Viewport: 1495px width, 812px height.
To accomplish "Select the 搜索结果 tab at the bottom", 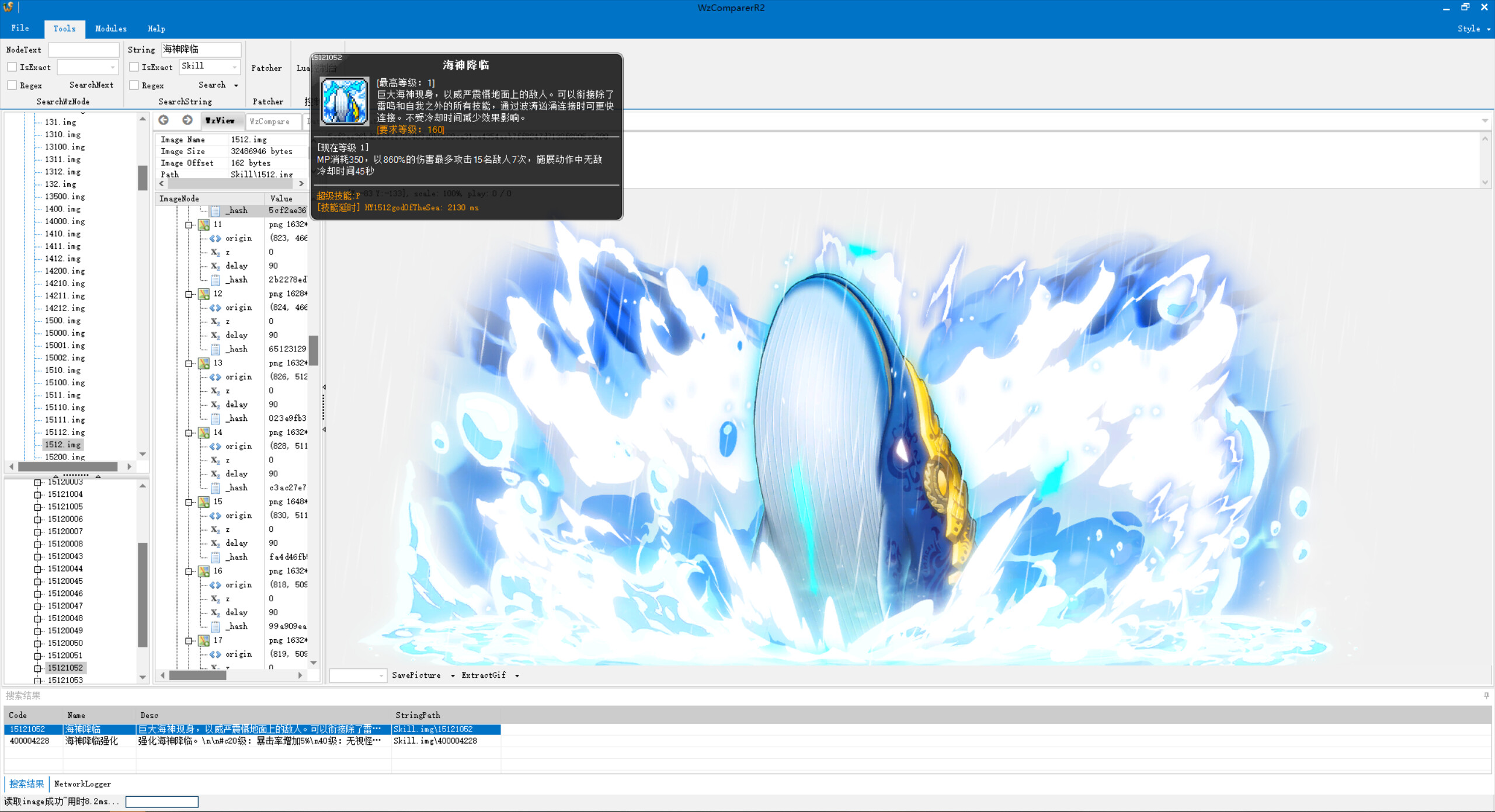I will pos(27,784).
